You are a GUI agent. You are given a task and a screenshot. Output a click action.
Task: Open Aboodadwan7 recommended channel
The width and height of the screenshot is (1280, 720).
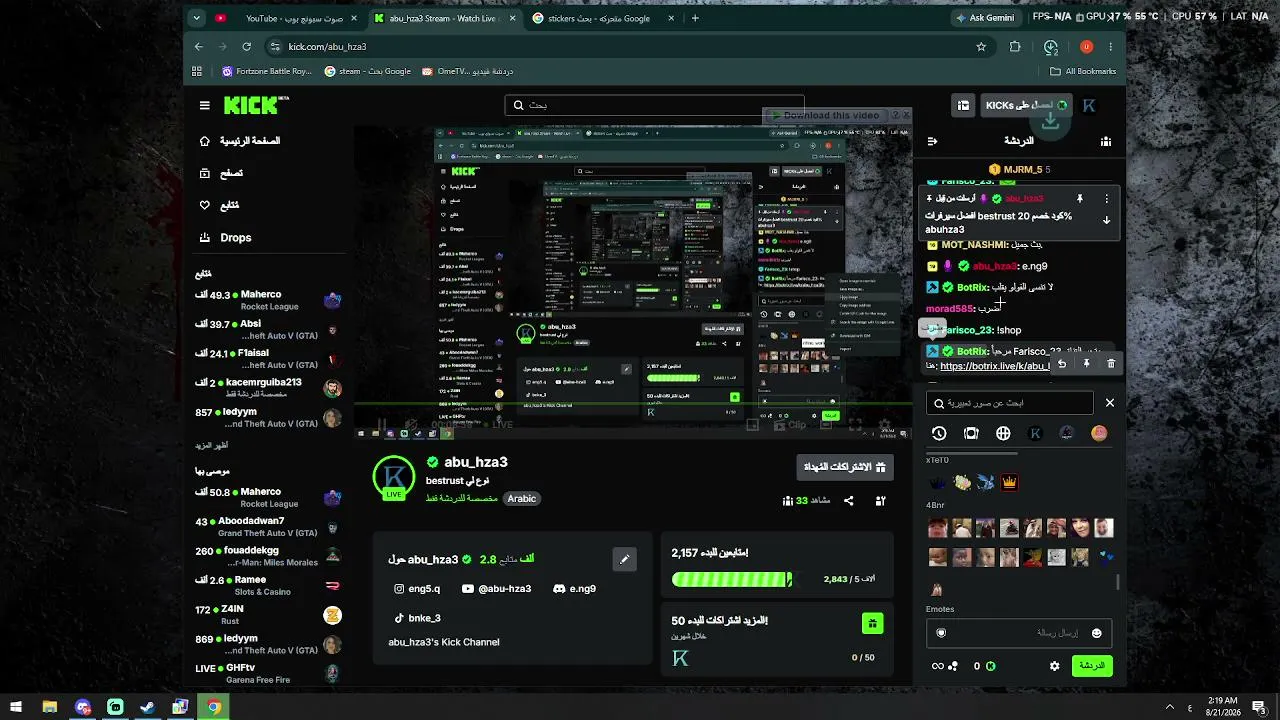click(x=269, y=527)
